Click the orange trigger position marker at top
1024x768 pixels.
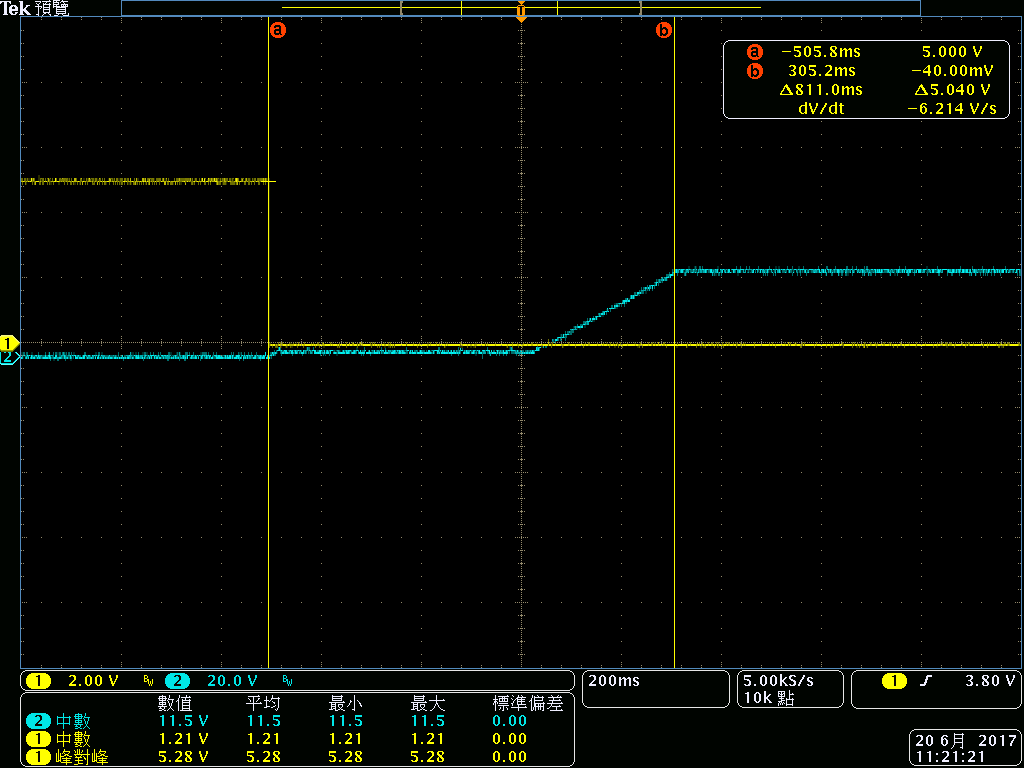pyautogui.click(x=521, y=11)
